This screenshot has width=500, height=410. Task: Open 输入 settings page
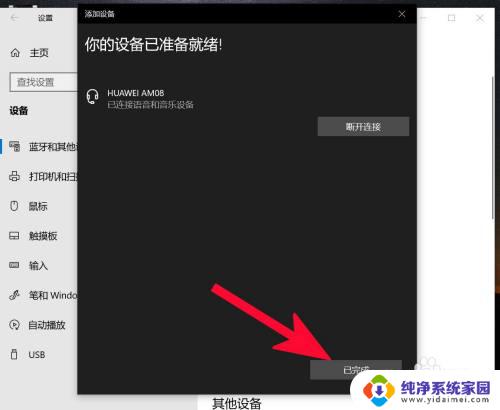pyautogui.click(x=38, y=266)
